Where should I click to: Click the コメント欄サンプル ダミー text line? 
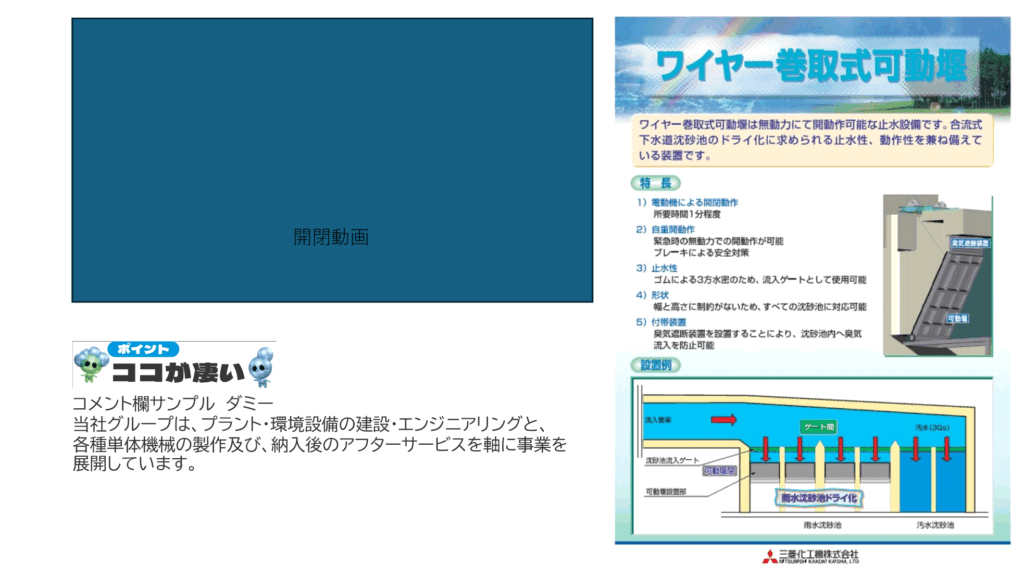click(172, 403)
